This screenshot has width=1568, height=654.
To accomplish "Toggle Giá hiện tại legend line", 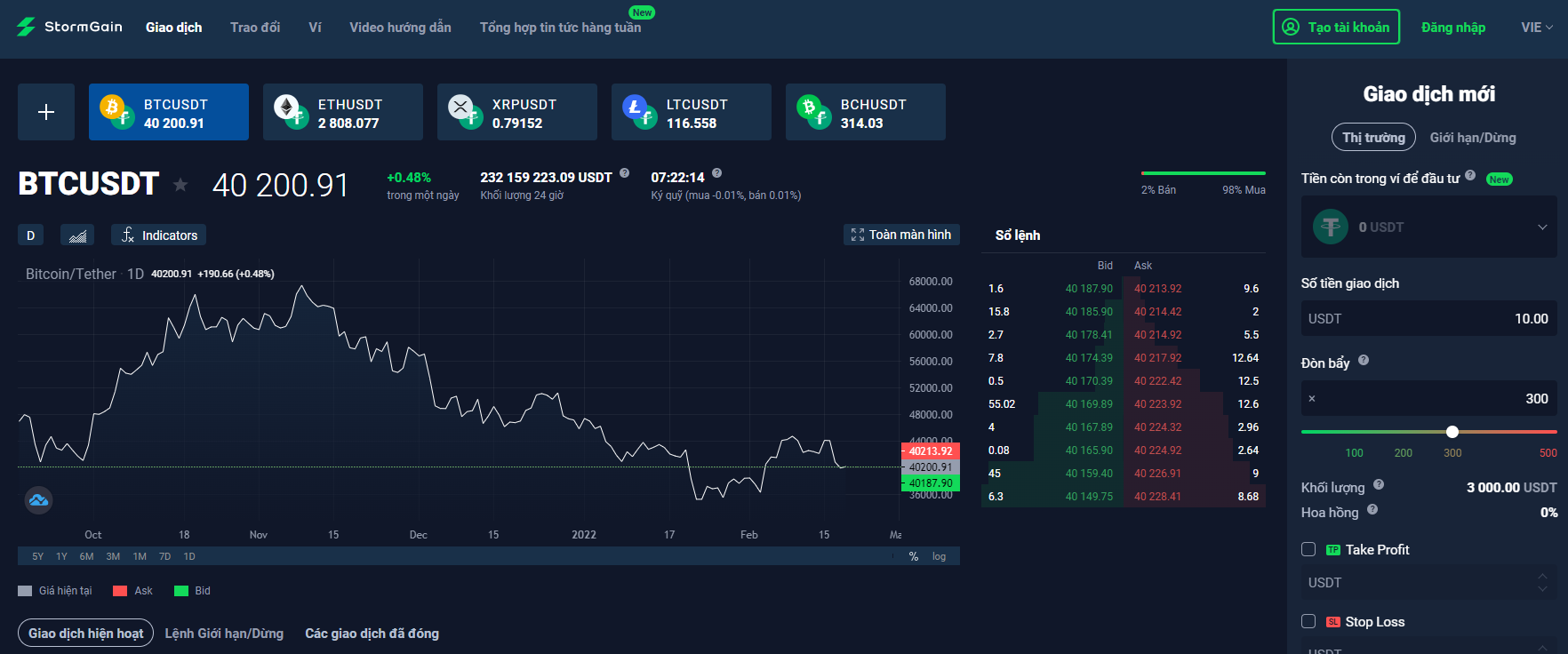I will pos(55,591).
